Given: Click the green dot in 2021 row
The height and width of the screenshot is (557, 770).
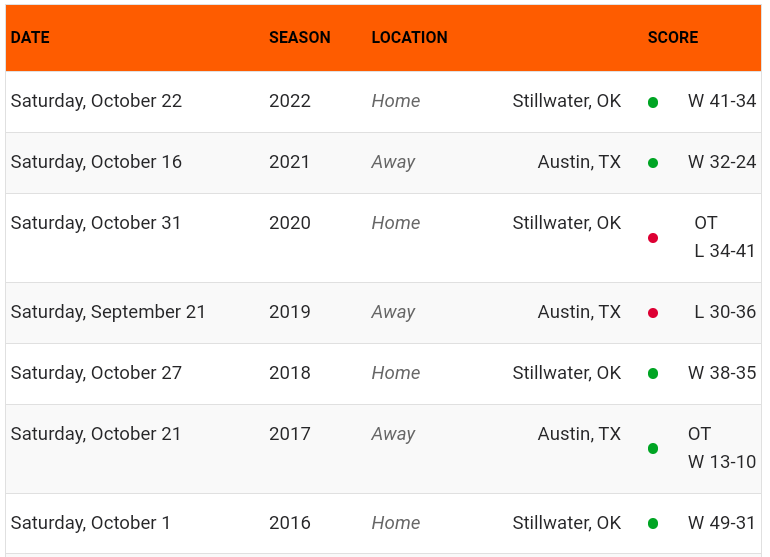Looking at the screenshot, I should click(x=653, y=163).
